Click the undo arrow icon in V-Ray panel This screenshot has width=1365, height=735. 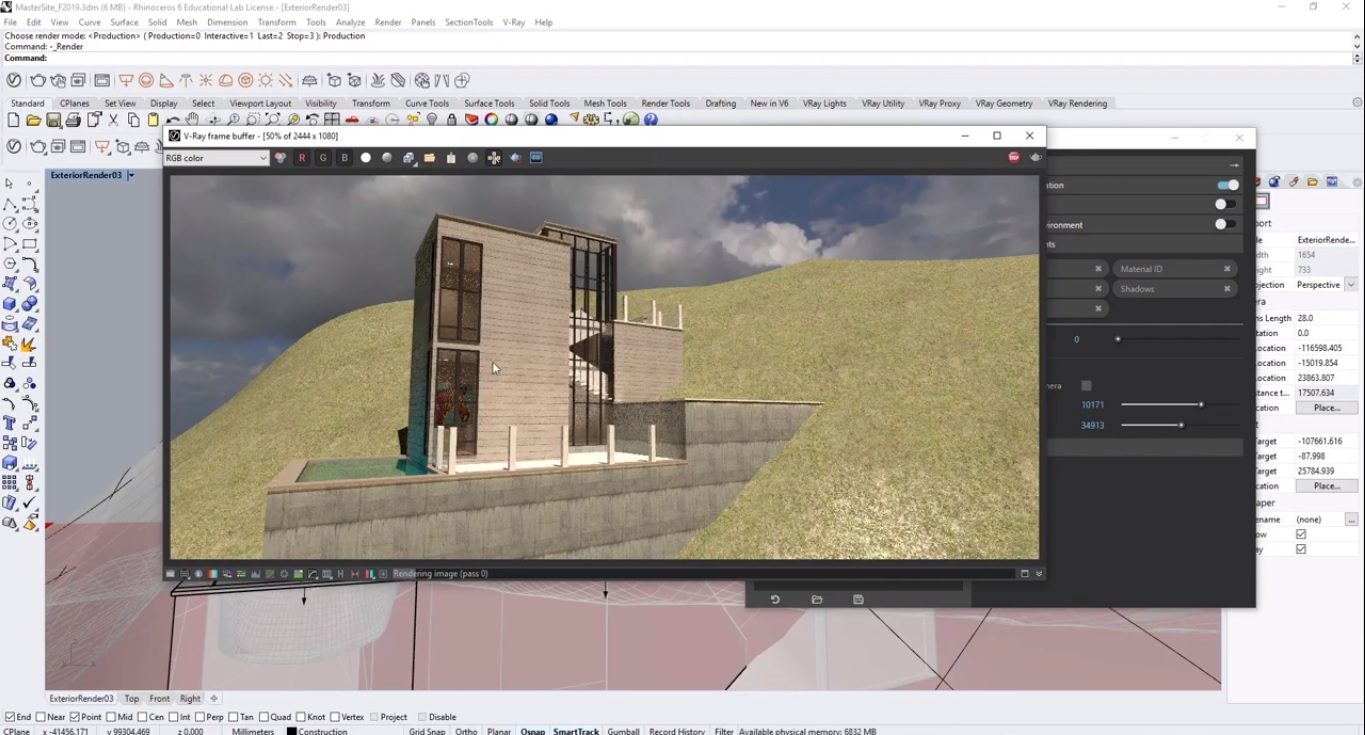tap(775, 599)
